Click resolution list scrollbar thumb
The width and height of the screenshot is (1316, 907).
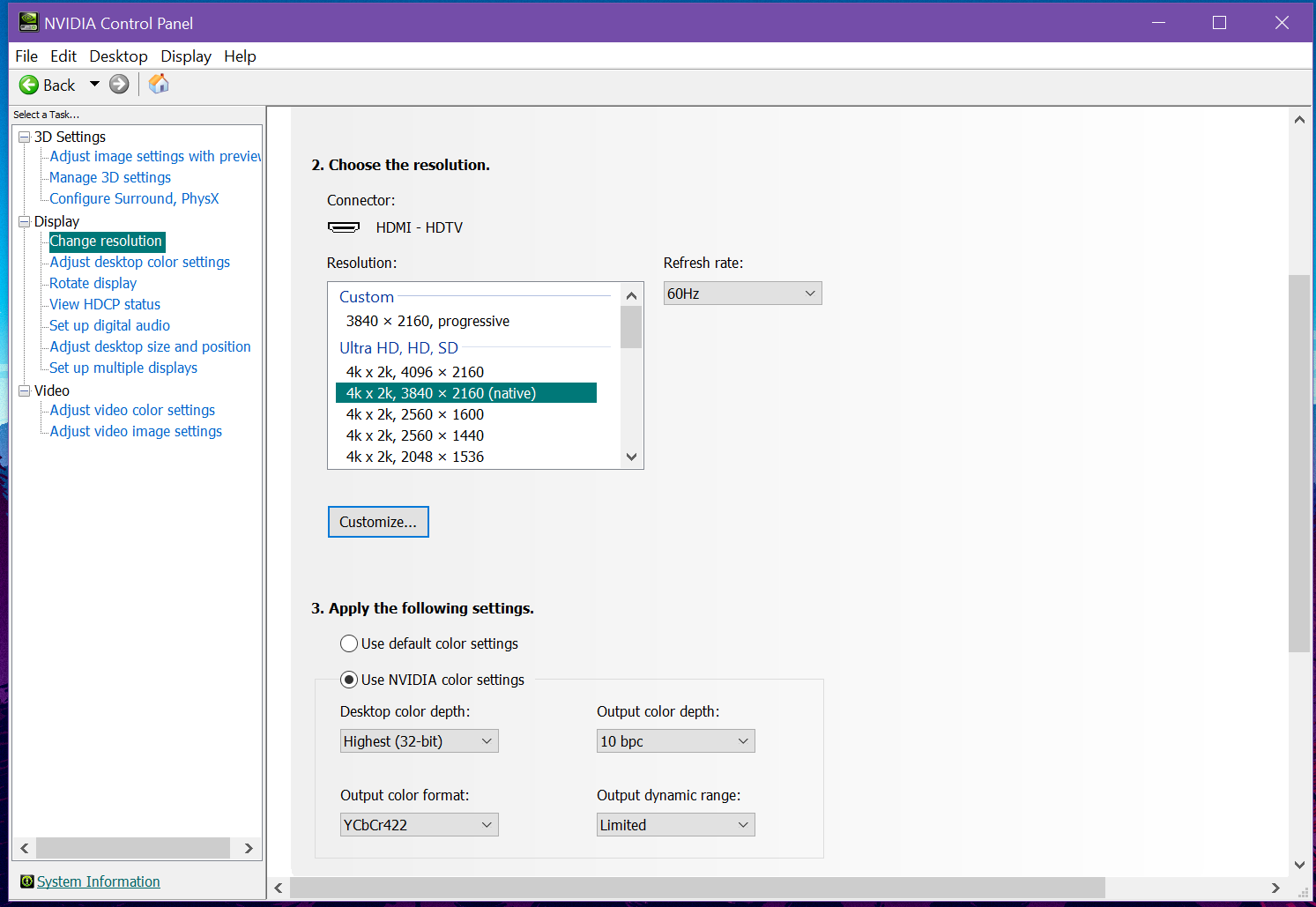[x=631, y=327]
